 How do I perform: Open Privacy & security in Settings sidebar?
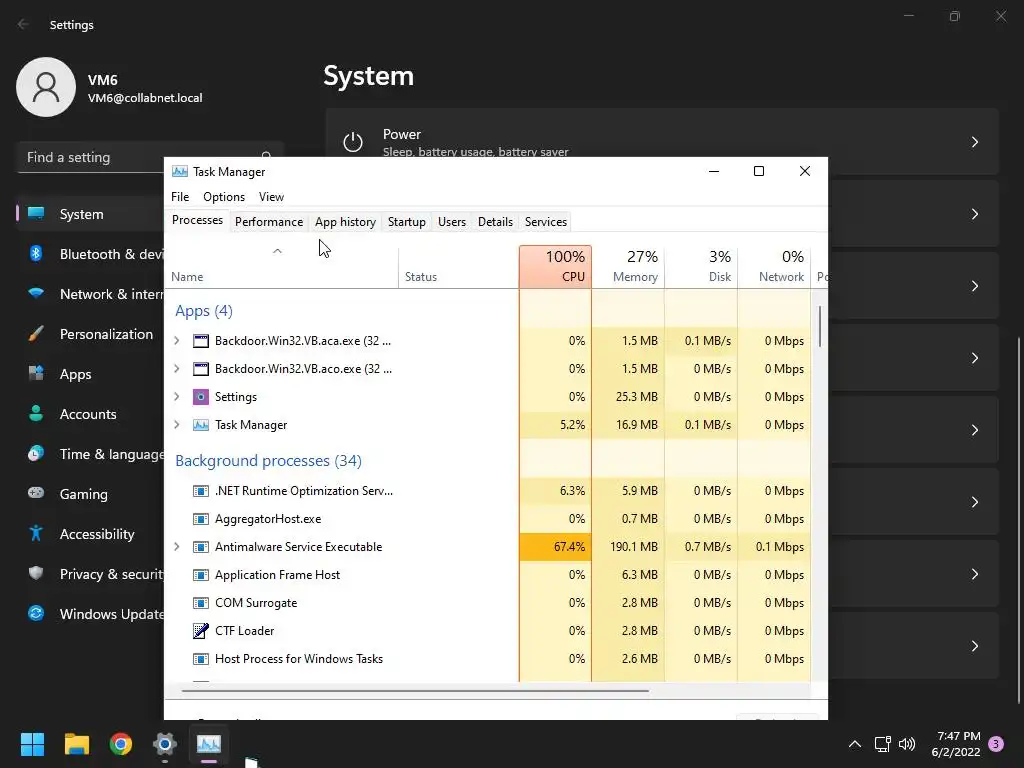91,574
